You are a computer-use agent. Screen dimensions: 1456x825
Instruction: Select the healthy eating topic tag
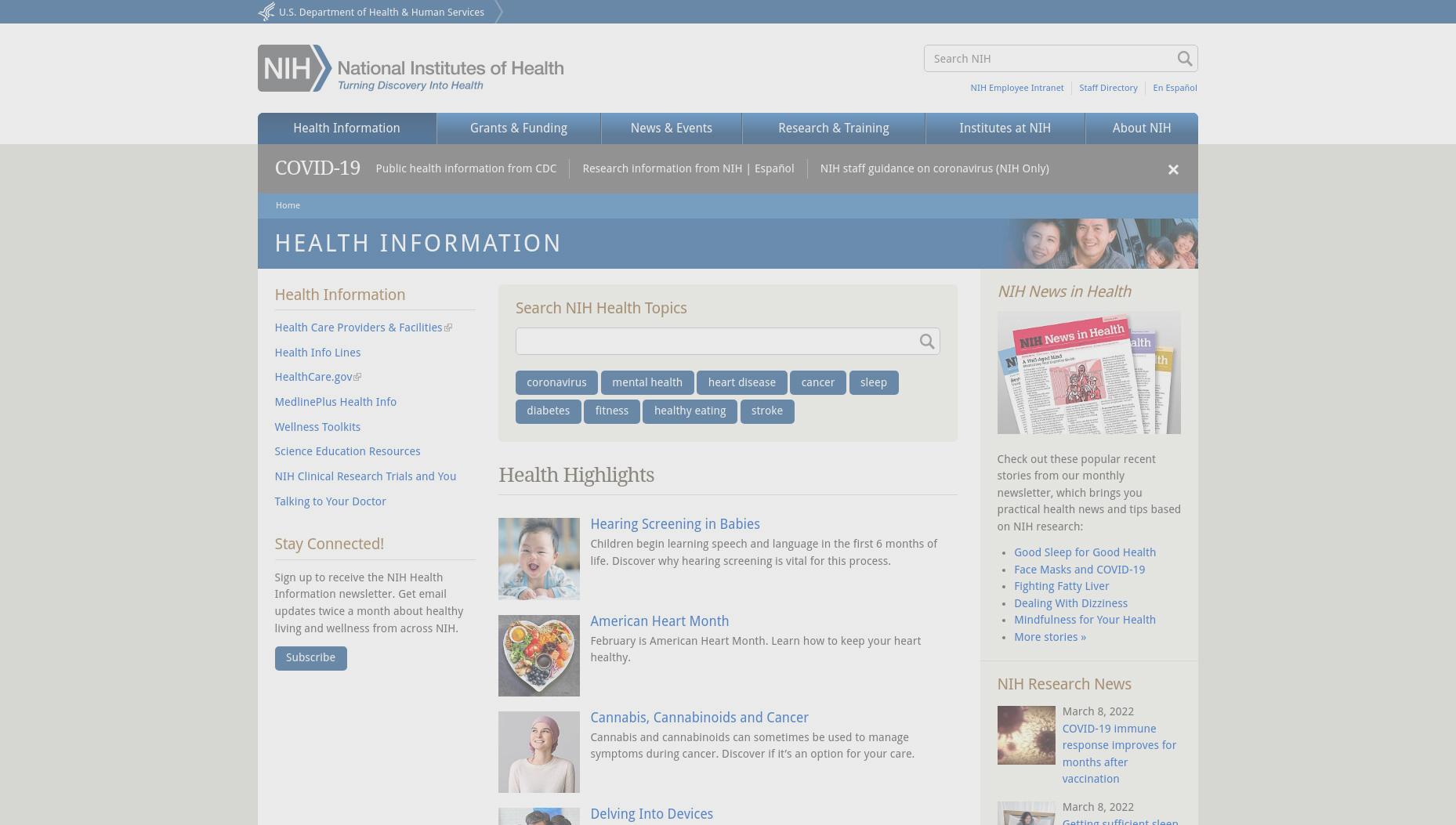tap(690, 411)
